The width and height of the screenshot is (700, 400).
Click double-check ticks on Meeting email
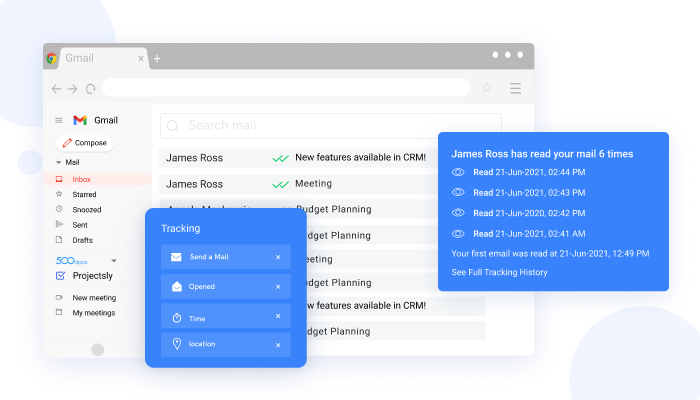281,184
